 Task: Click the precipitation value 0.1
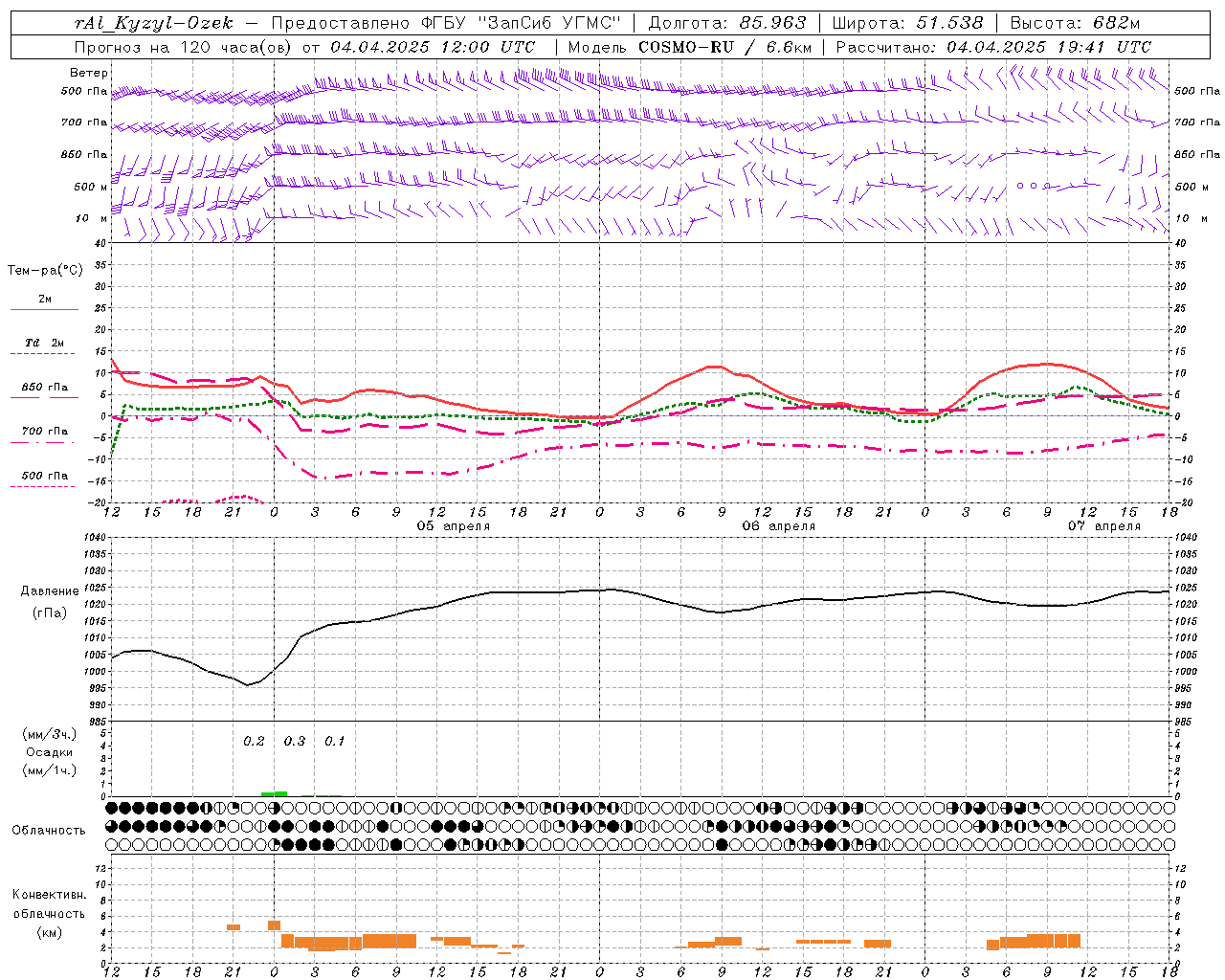tap(335, 741)
